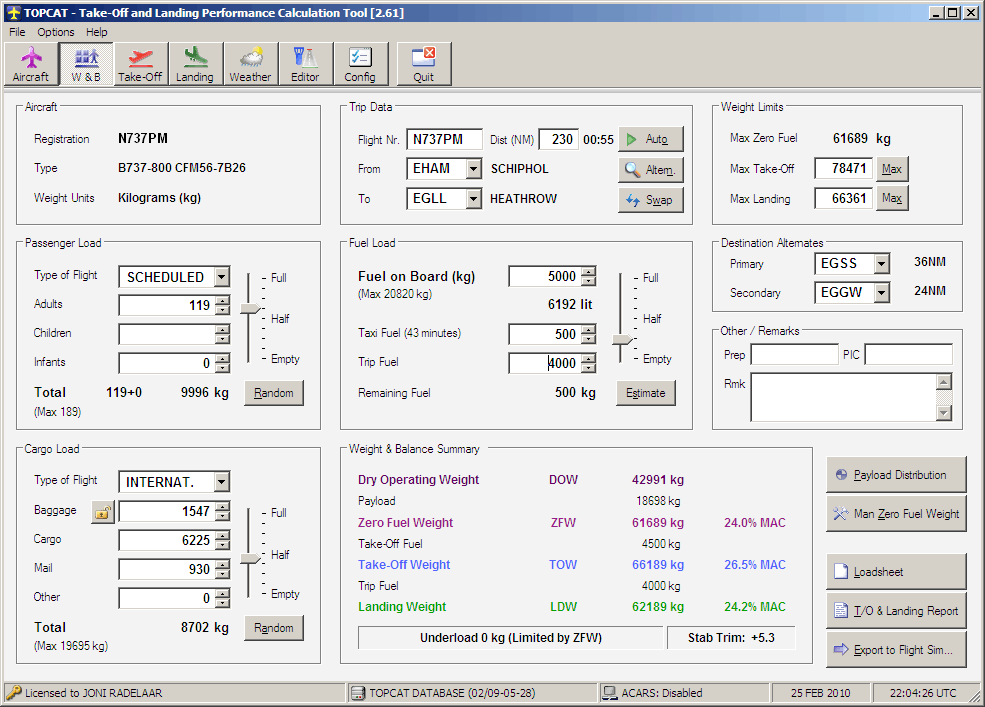Click the Estimate fuel button
Viewport: 985px width, 707px height.
click(x=645, y=393)
